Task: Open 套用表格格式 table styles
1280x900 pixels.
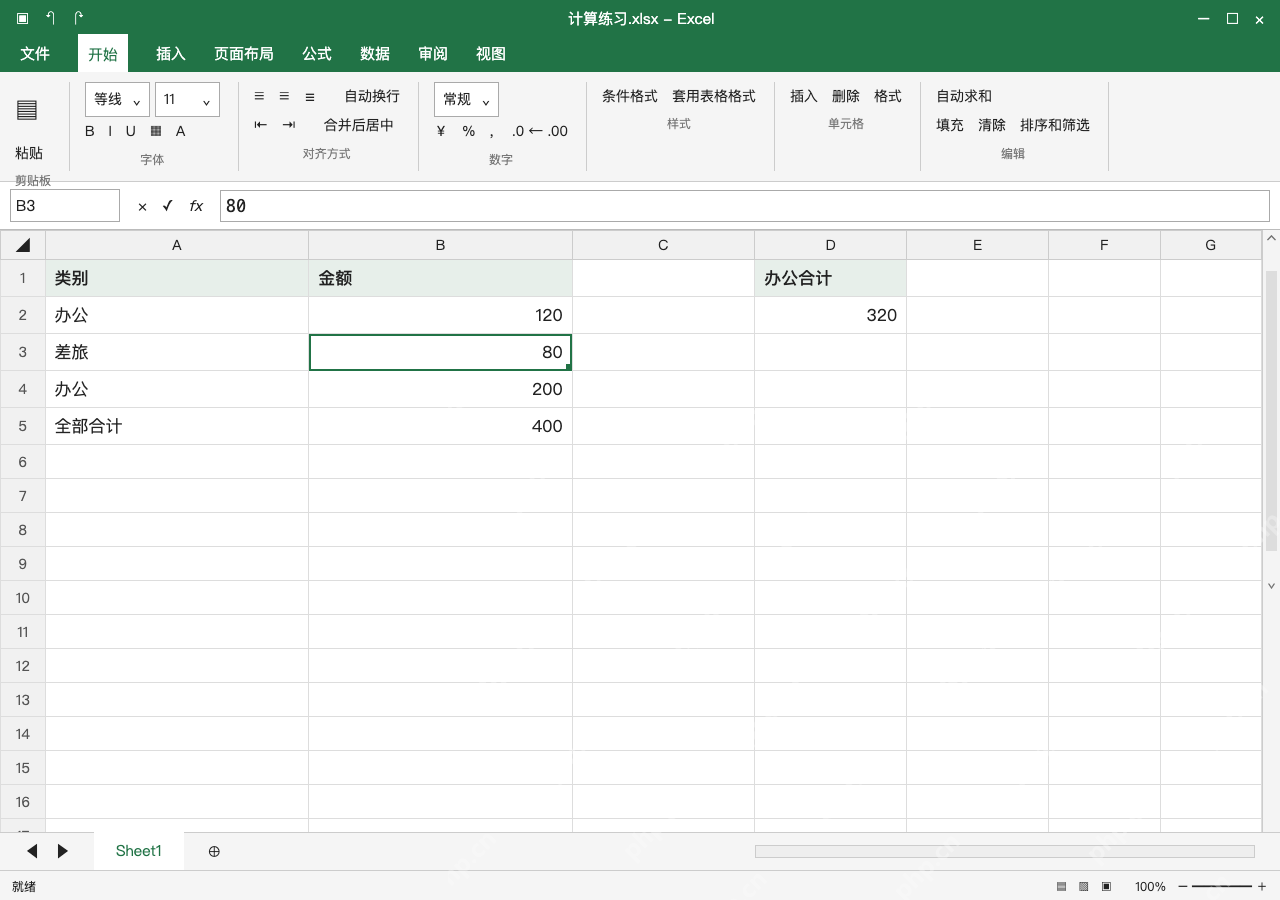Action: (714, 96)
